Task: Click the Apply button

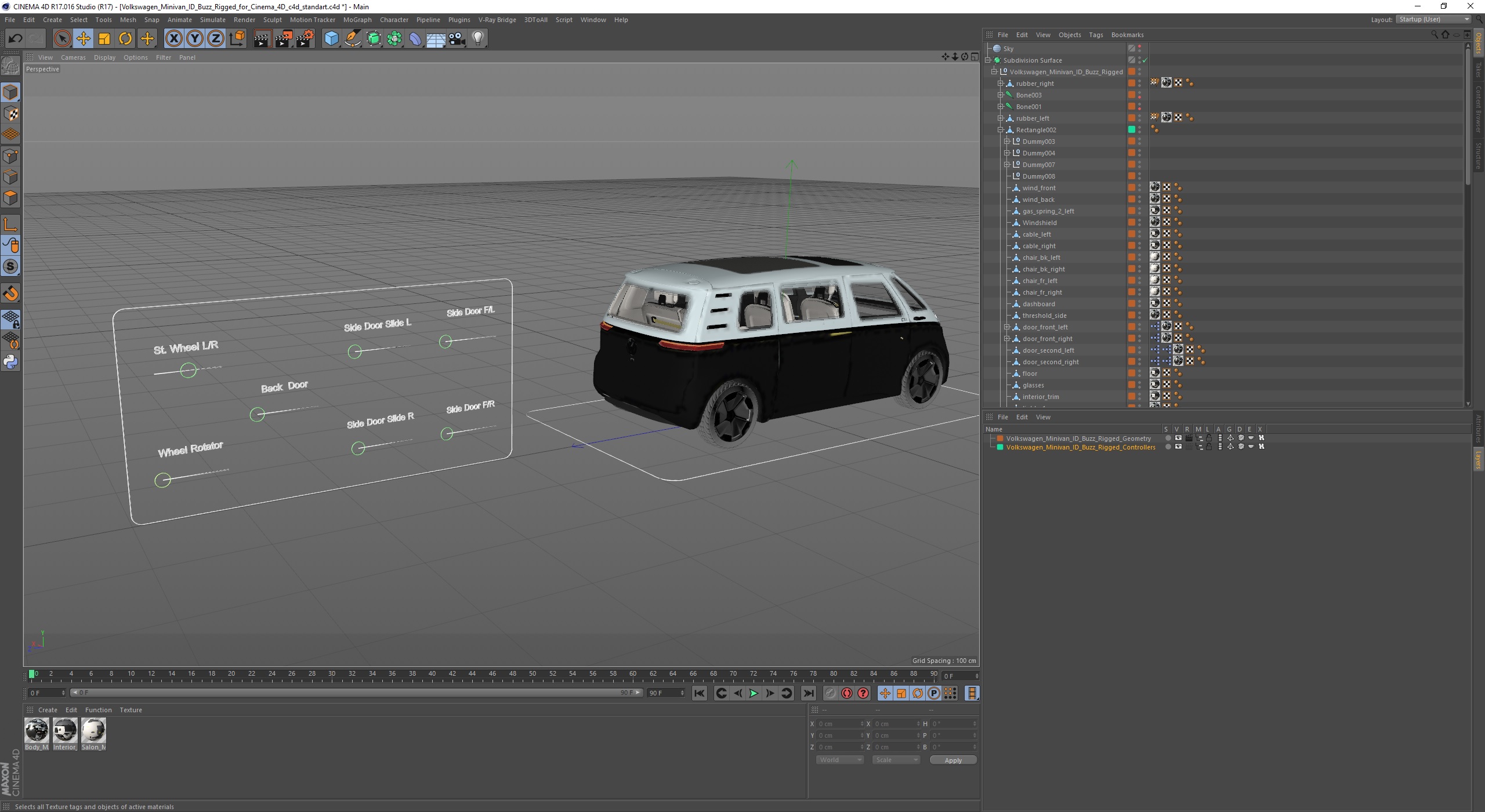Action: [x=953, y=760]
